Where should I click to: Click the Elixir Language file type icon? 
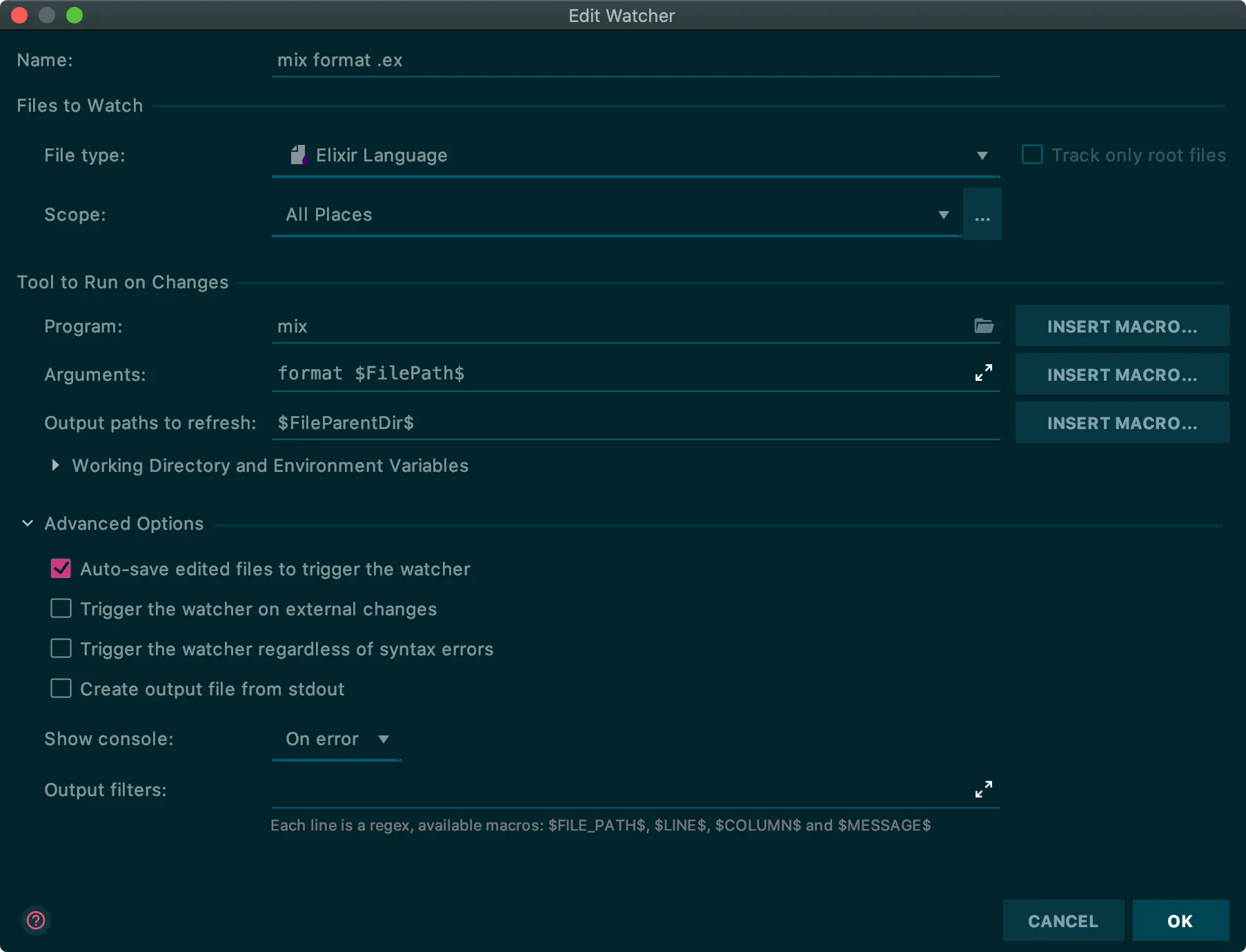pyautogui.click(x=298, y=155)
